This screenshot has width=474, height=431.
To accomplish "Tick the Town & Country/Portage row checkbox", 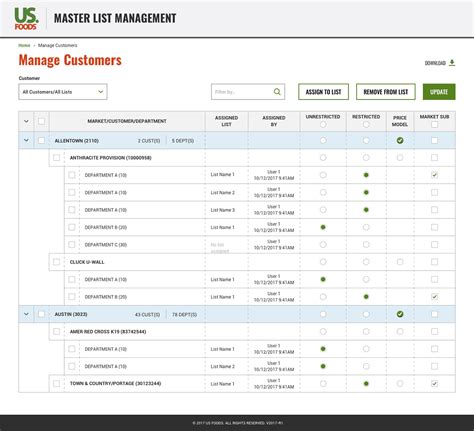I will point(56,384).
